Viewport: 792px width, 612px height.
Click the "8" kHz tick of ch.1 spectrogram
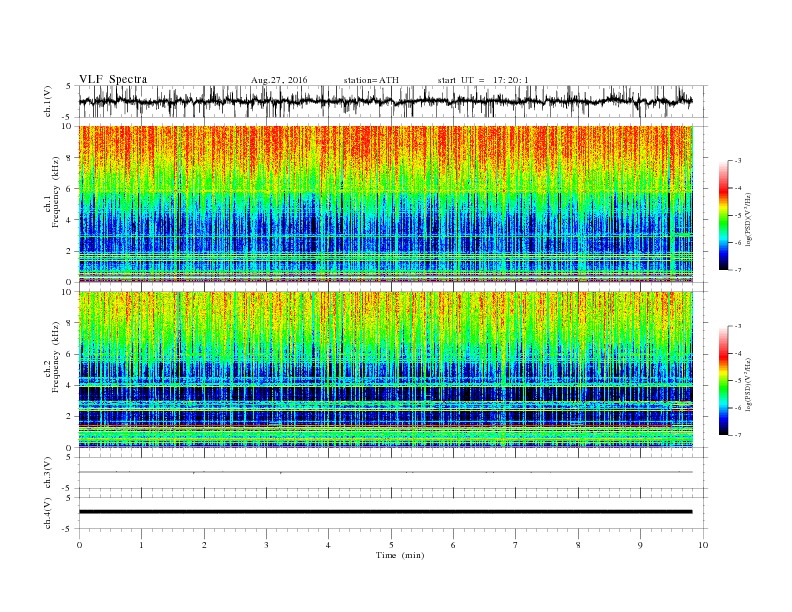point(70,158)
